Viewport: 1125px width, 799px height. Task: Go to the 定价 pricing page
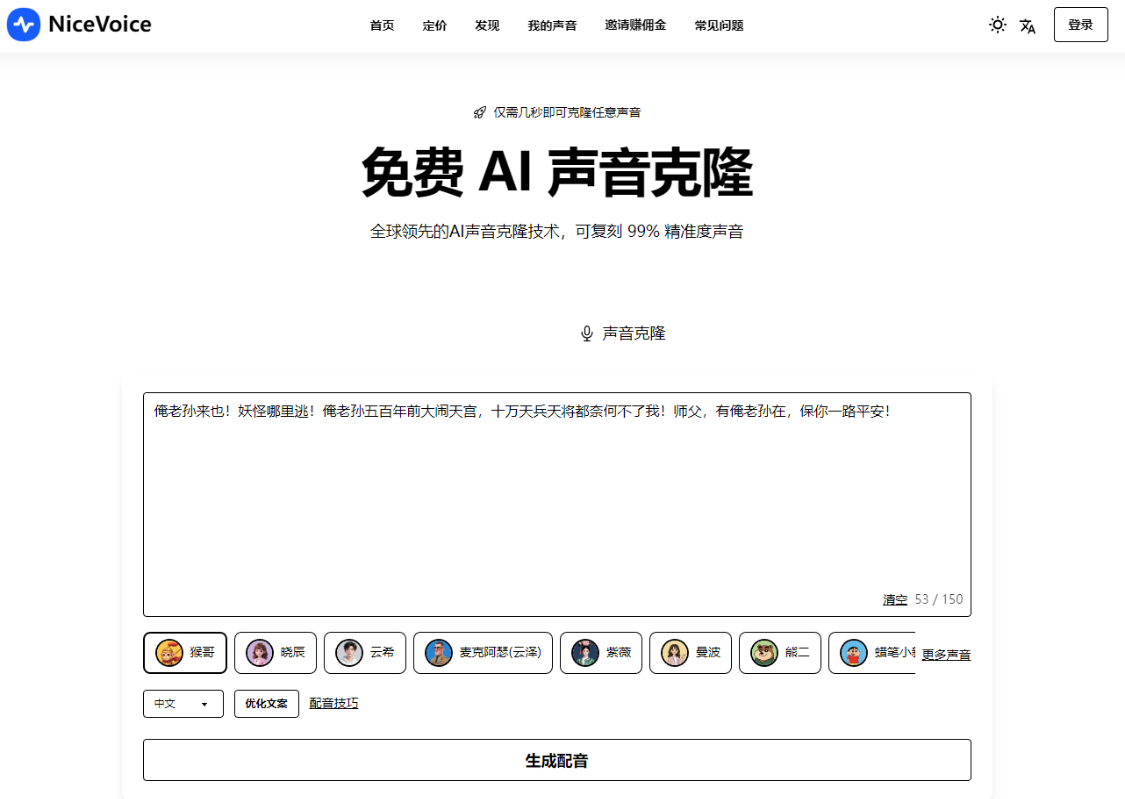pyautogui.click(x=434, y=26)
